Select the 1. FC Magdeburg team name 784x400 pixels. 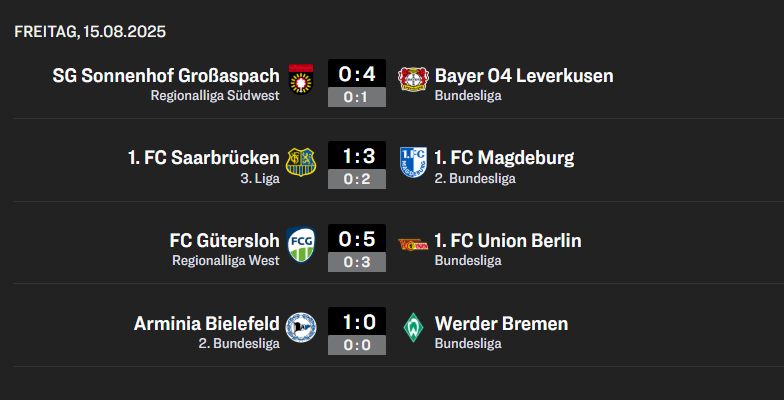504,158
